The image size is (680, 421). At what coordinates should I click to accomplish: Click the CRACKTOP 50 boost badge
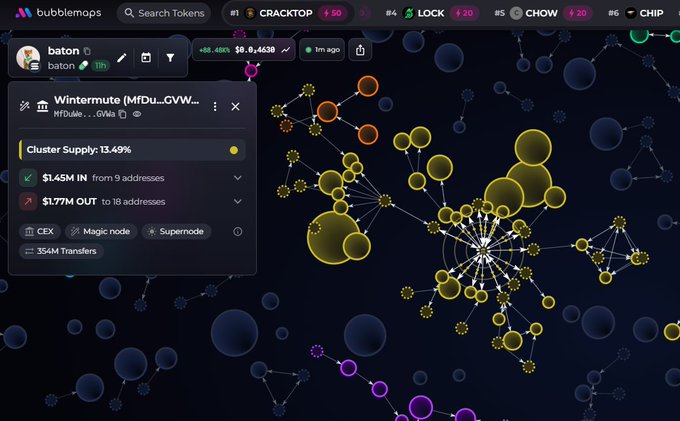333,13
